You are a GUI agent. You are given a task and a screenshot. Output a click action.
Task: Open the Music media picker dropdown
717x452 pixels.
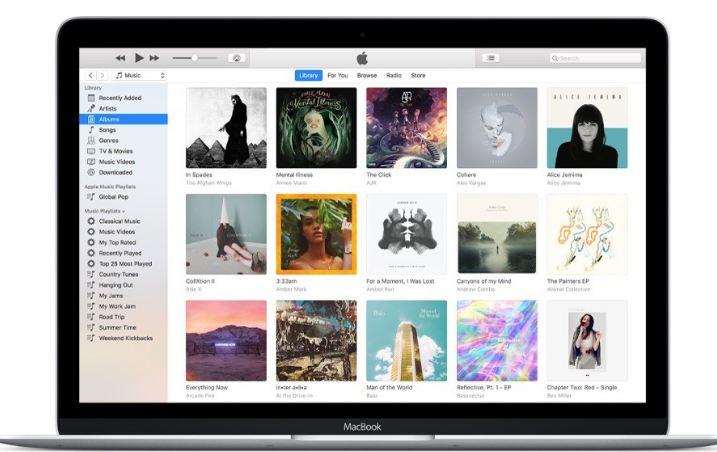click(140, 75)
